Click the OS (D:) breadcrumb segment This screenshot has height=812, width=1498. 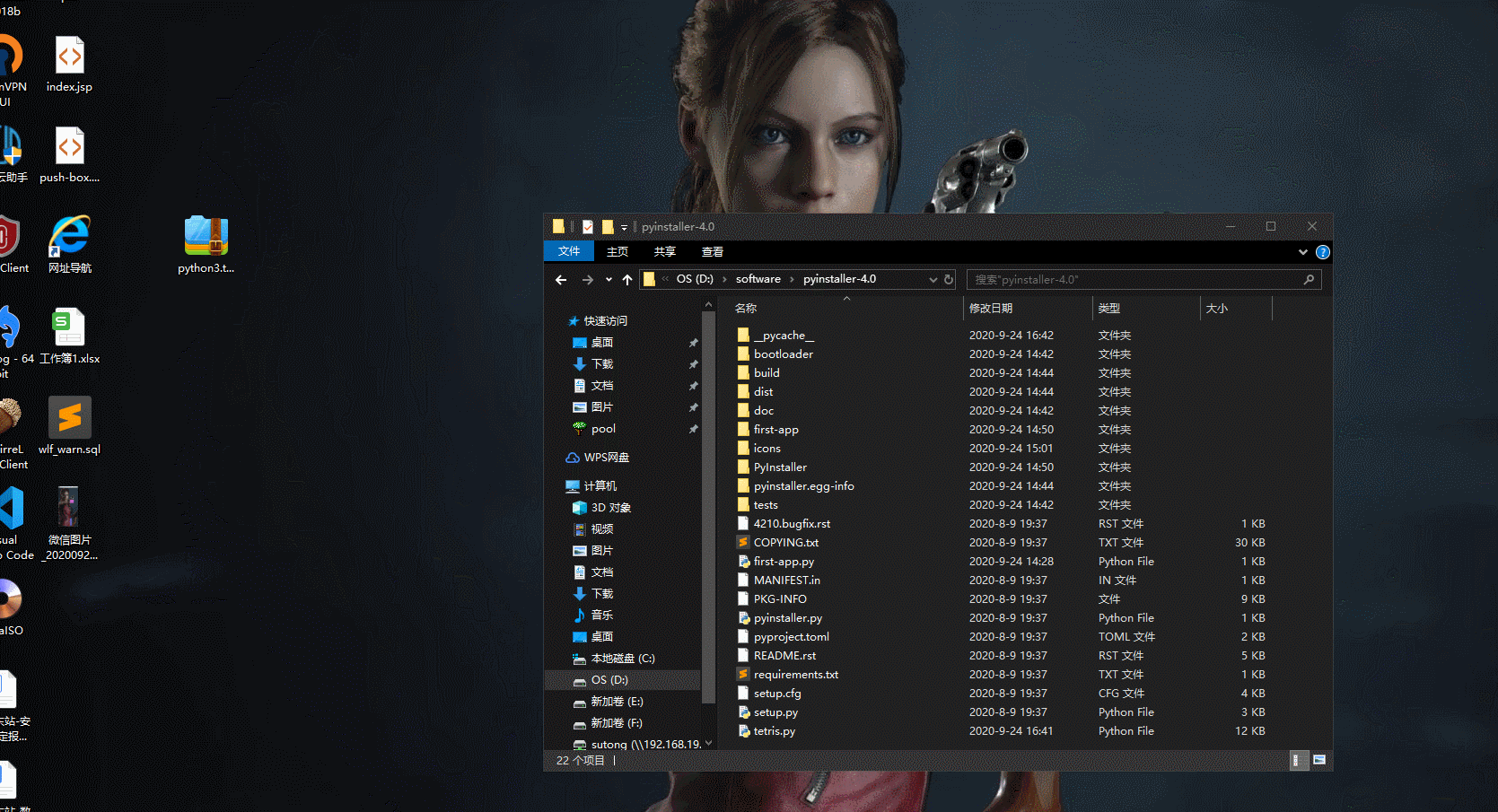coord(695,279)
